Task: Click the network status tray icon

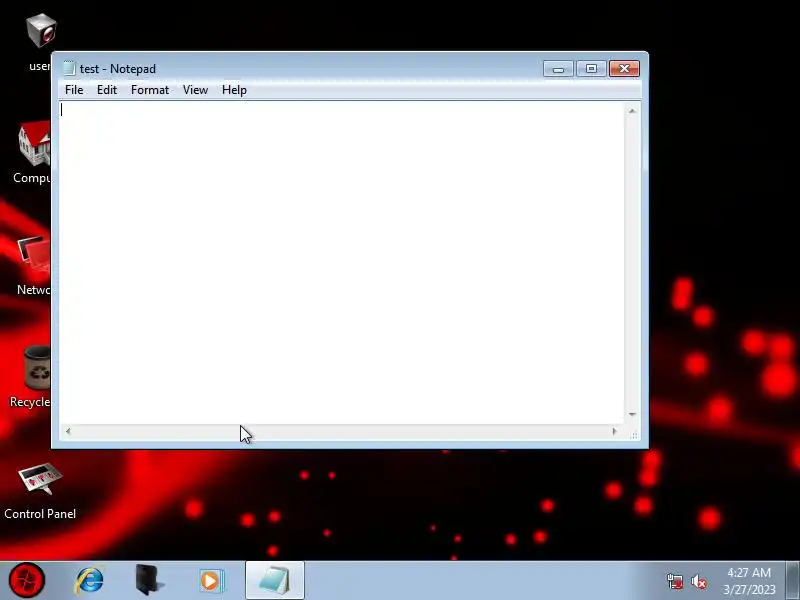Action: click(x=675, y=581)
